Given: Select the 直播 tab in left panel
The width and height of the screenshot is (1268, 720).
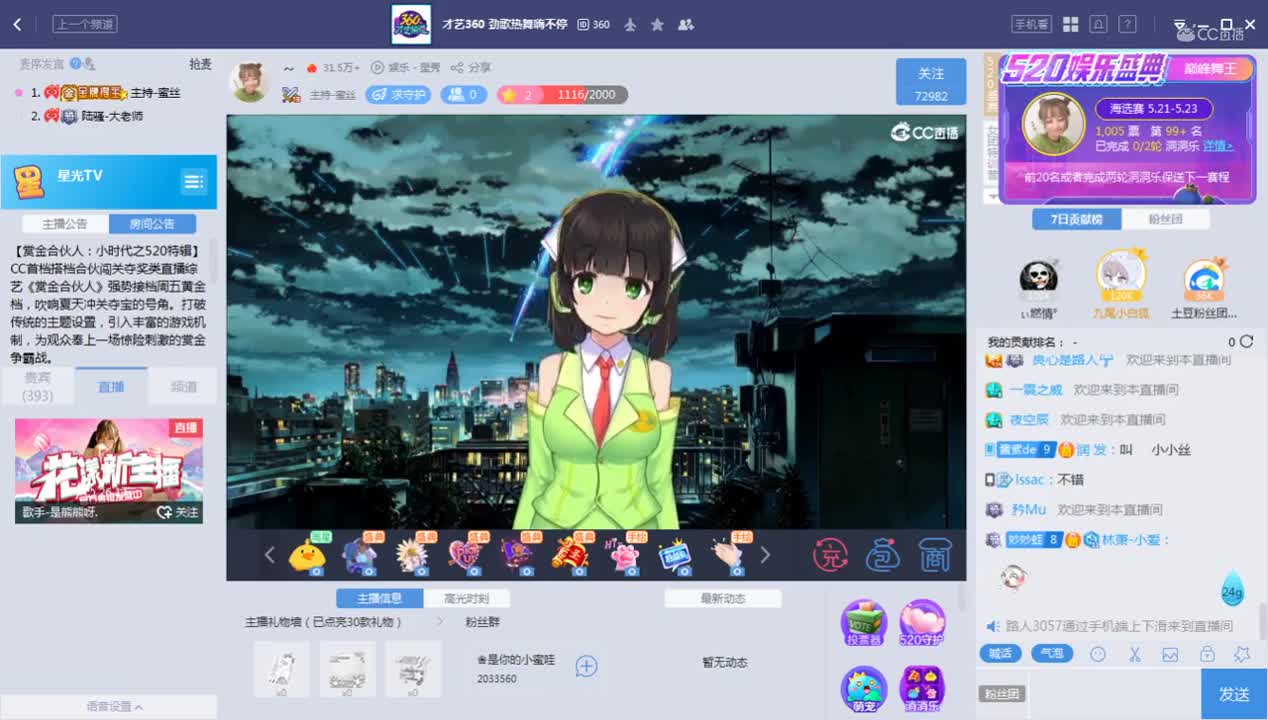Looking at the screenshot, I should coord(111,386).
